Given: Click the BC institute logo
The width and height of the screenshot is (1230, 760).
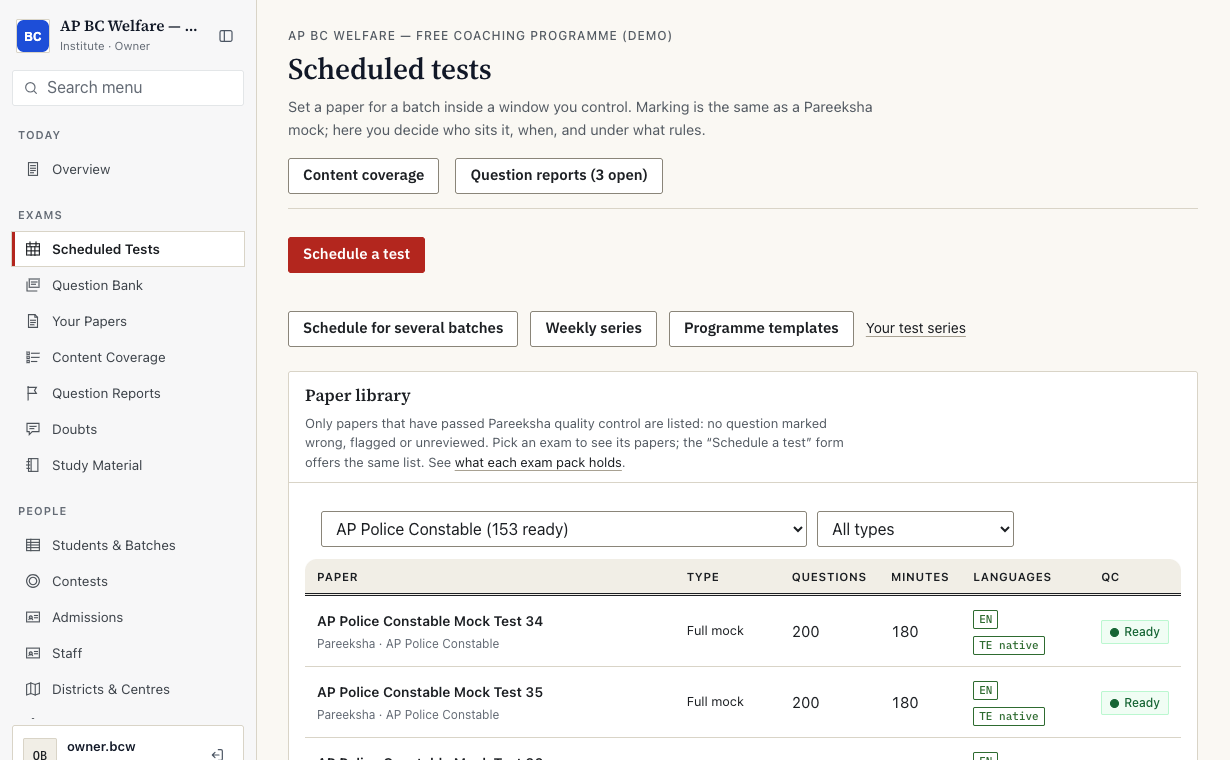Looking at the screenshot, I should (33, 36).
